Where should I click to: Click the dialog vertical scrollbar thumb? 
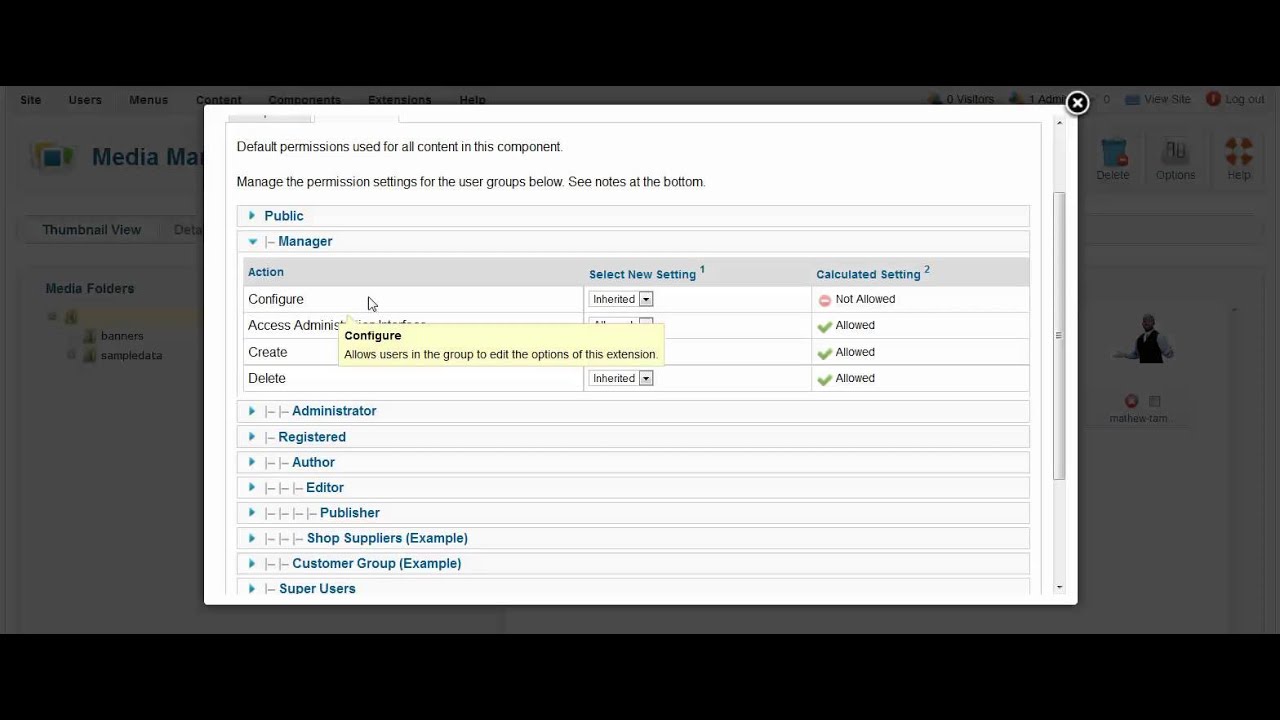pos(1059,335)
